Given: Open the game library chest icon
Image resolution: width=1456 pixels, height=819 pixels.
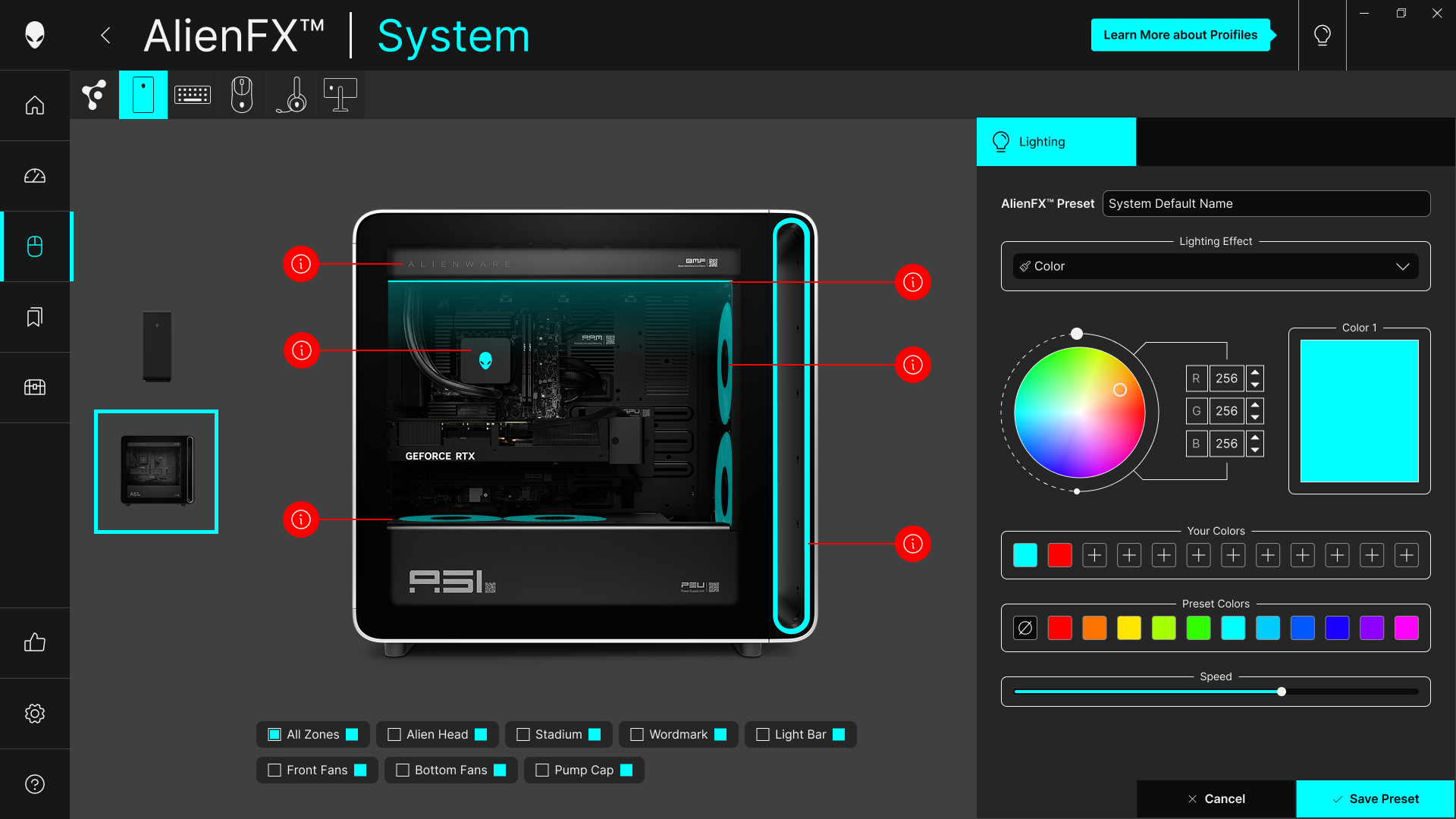Looking at the screenshot, I should click(35, 388).
